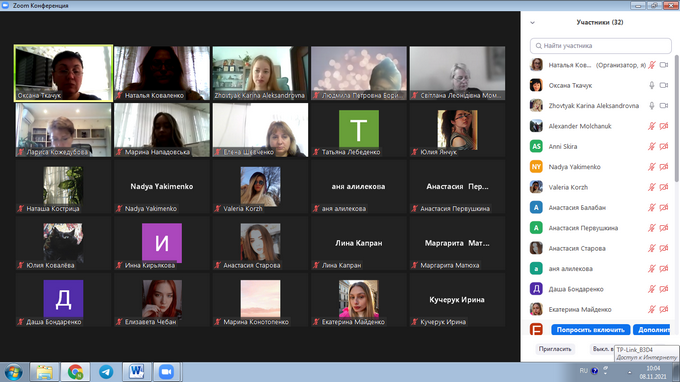Open File Explorer from taskbar
Image resolution: width=680 pixels, height=382 pixels.
coord(44,372)
